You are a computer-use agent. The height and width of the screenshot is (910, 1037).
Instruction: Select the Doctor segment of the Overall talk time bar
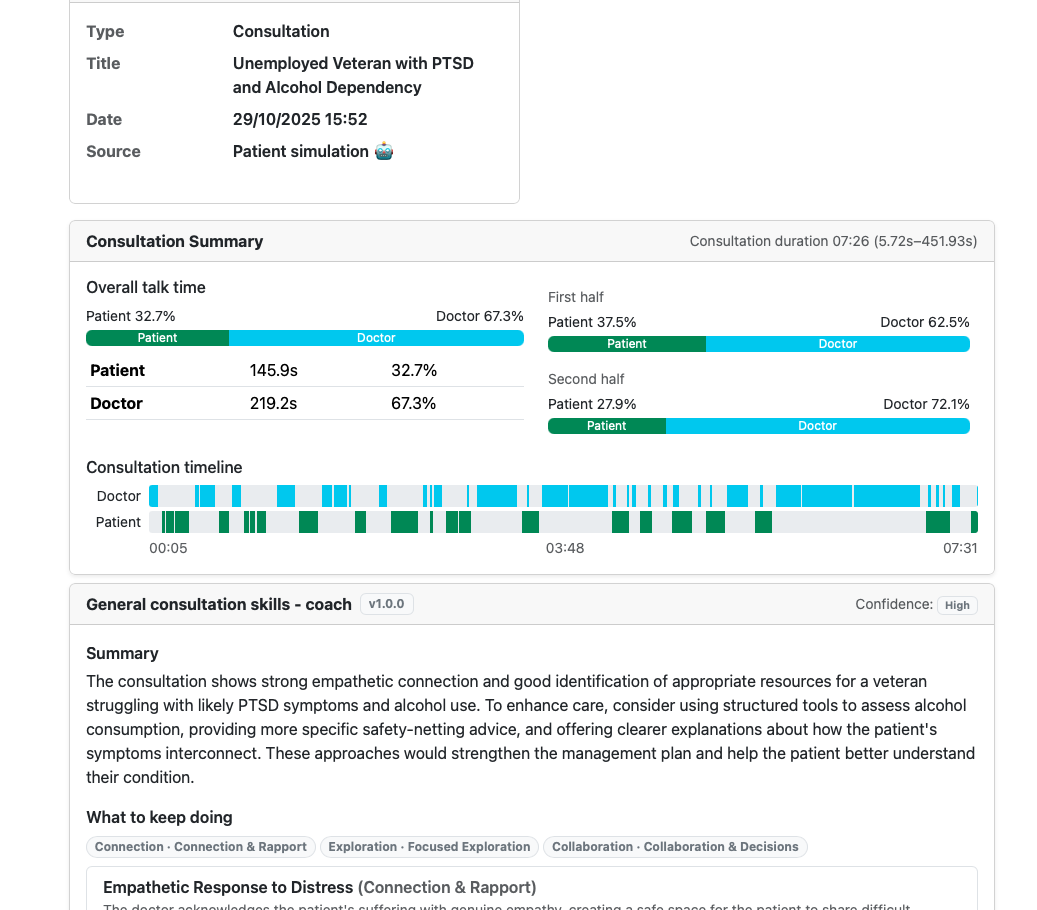pos(376,337)
